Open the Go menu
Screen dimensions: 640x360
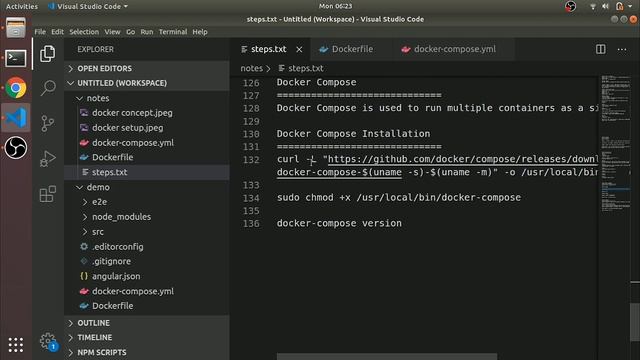pyautogui.click(x=131, y=32)
